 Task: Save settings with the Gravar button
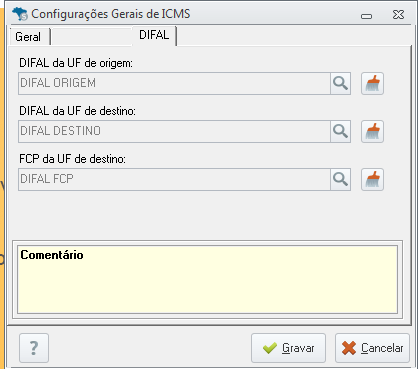coord(288,348)
